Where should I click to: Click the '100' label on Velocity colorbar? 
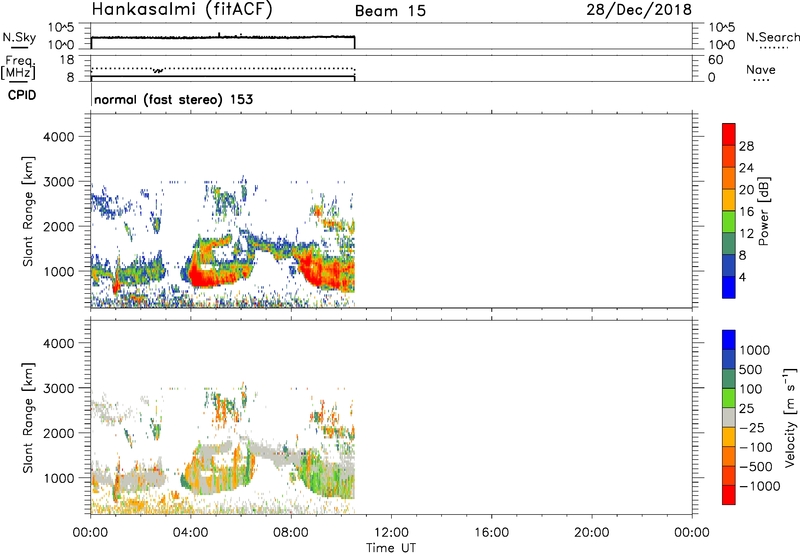tap(750, 389)
